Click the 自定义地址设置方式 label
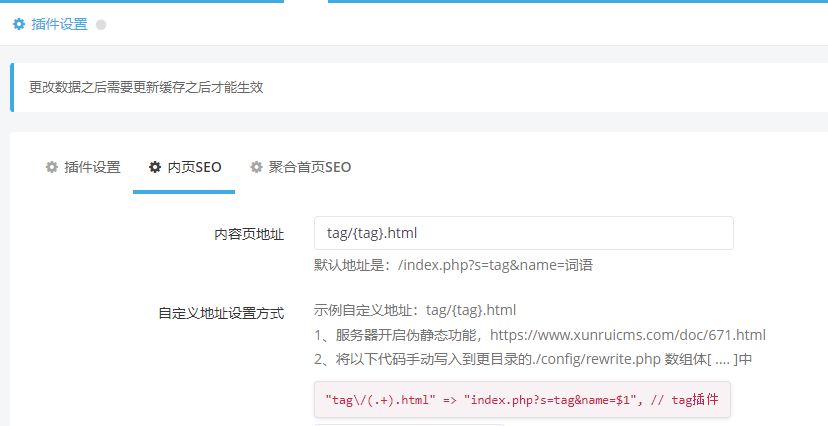 tap(221, 313)
